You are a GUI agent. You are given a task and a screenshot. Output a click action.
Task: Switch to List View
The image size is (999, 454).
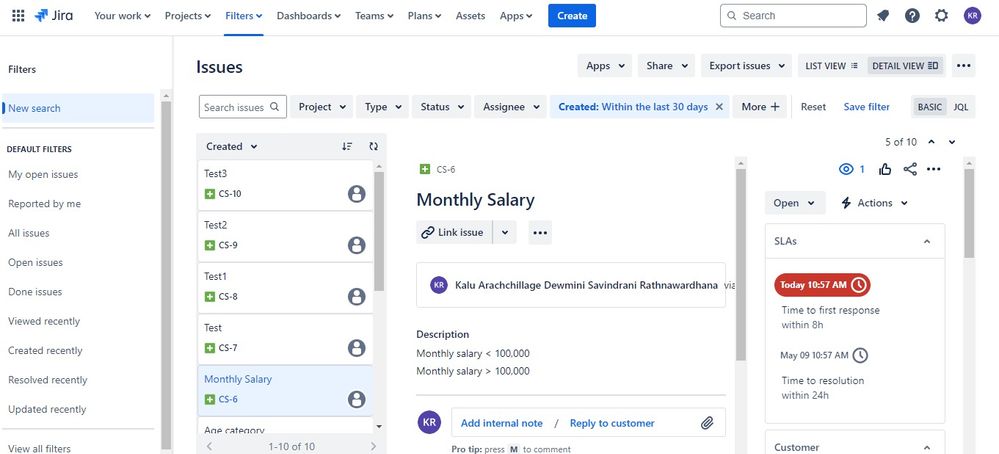point(832,66)
